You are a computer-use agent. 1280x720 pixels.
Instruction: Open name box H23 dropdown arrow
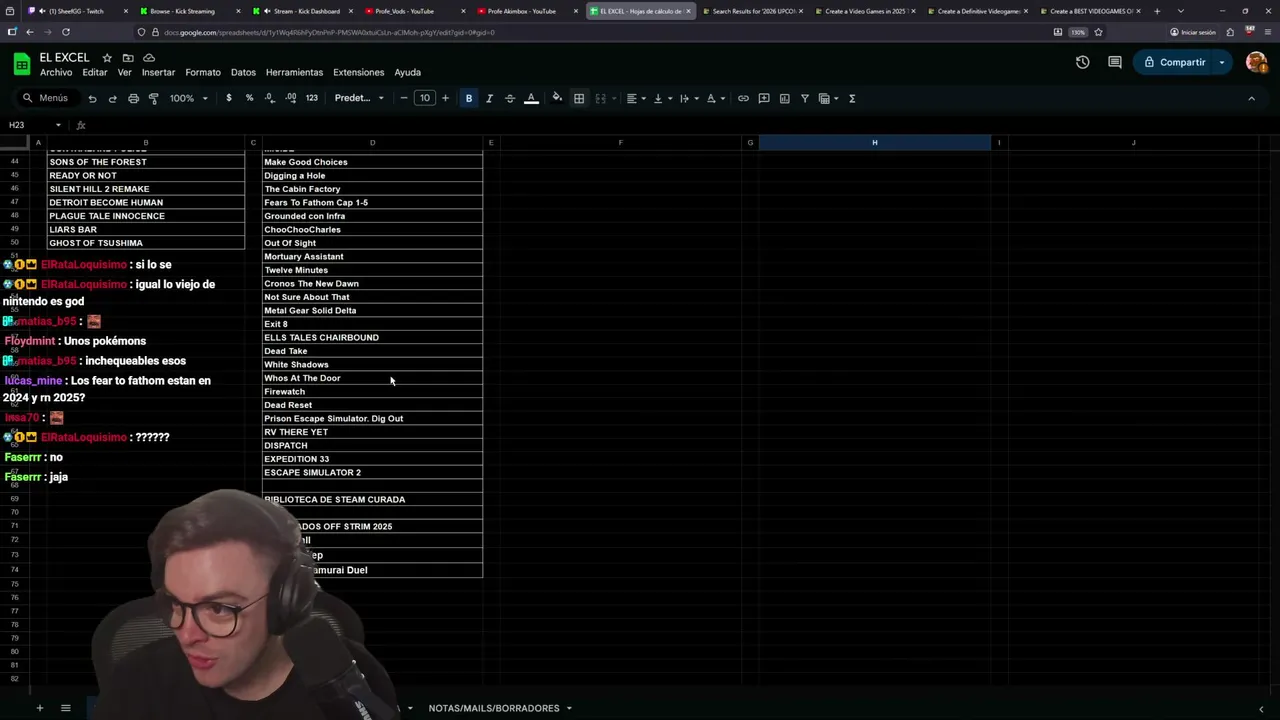pos(58,125)
